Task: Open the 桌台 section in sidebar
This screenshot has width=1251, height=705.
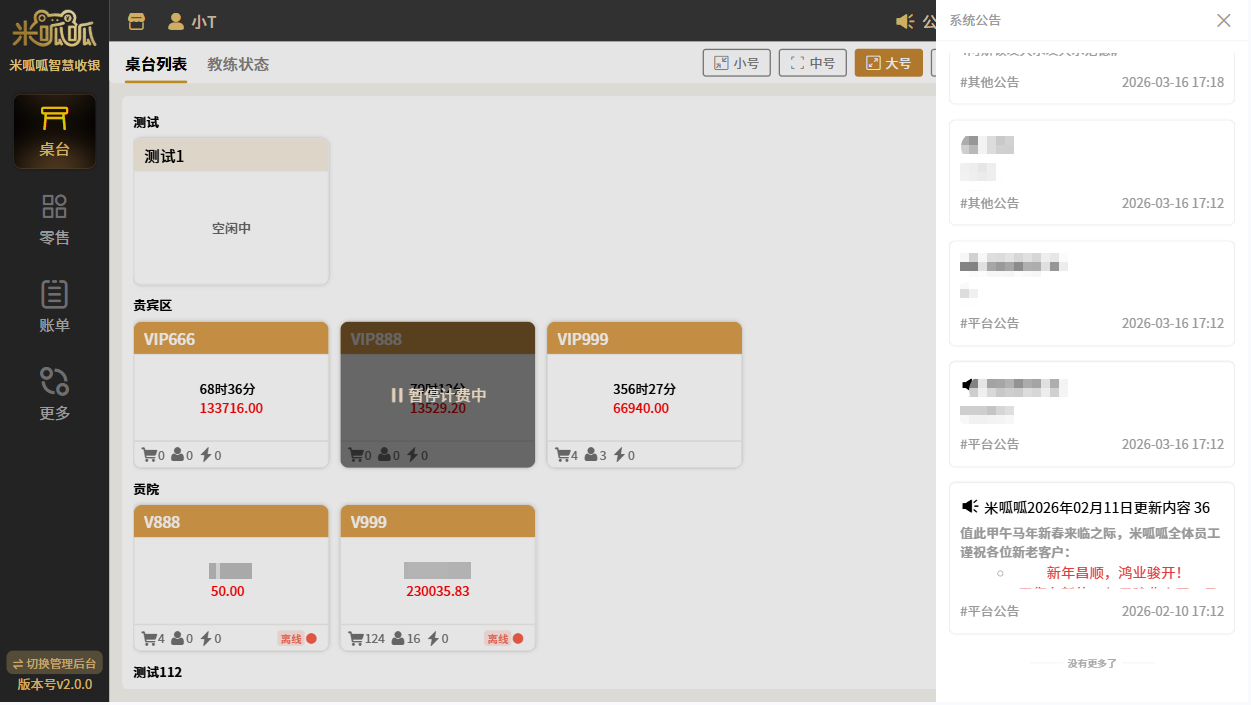Action: (54, 131)
